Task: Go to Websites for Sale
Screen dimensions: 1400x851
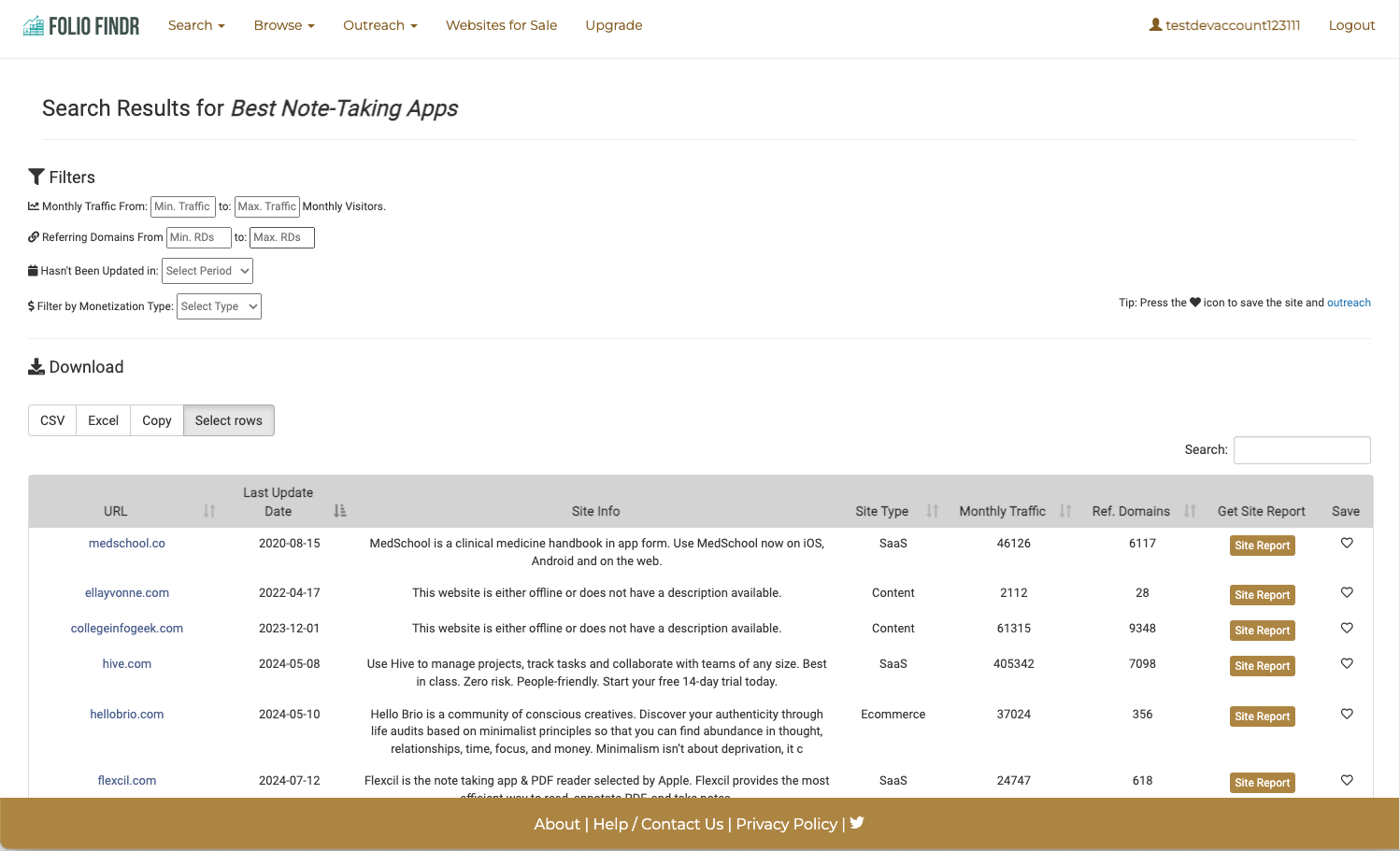Action: click(501, 25)
